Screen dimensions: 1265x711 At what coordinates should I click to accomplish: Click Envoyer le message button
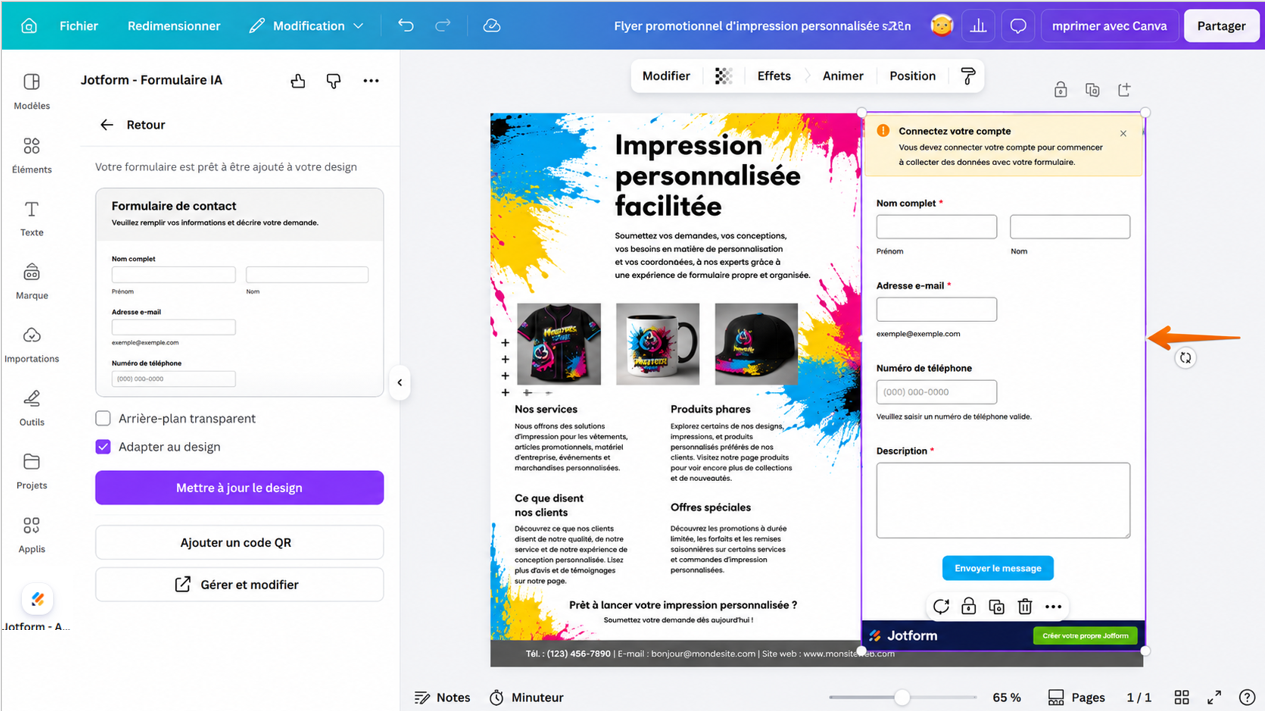[x=997, y=568]
